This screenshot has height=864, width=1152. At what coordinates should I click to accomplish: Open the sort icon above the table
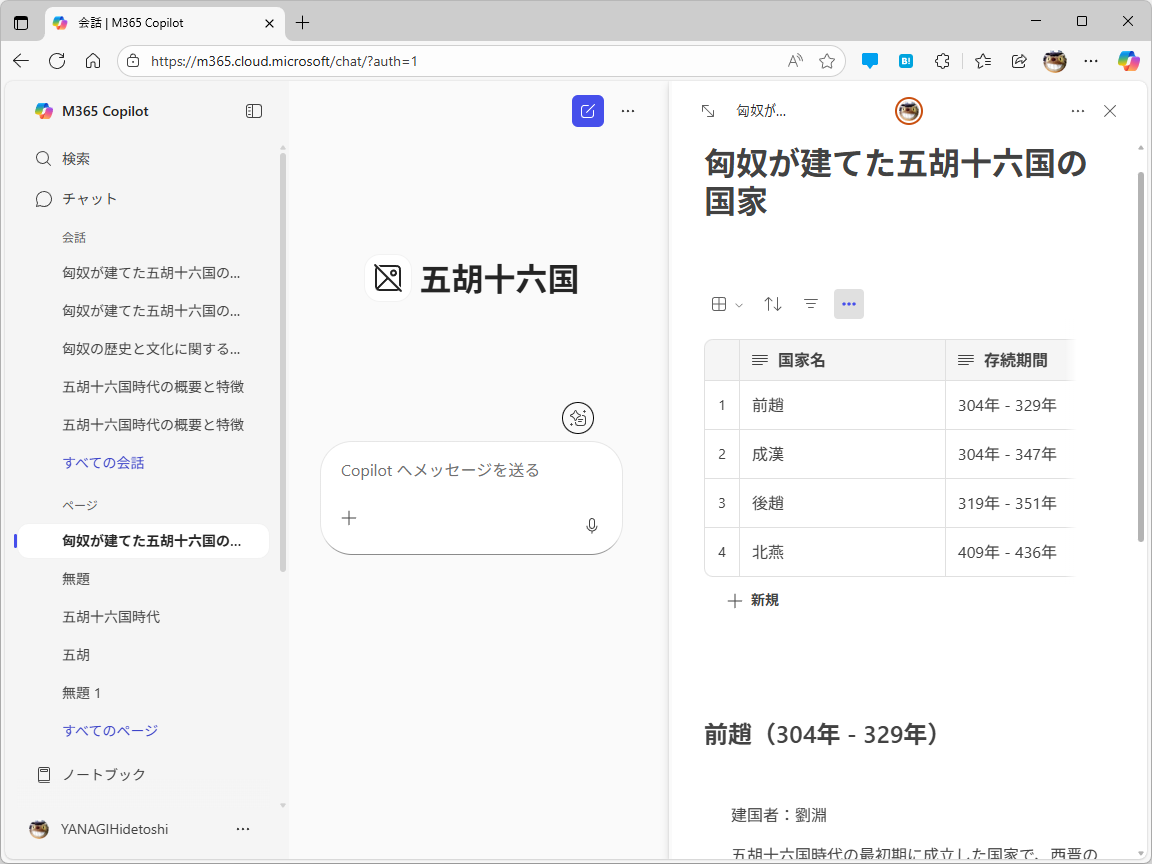tap(772, 304)
